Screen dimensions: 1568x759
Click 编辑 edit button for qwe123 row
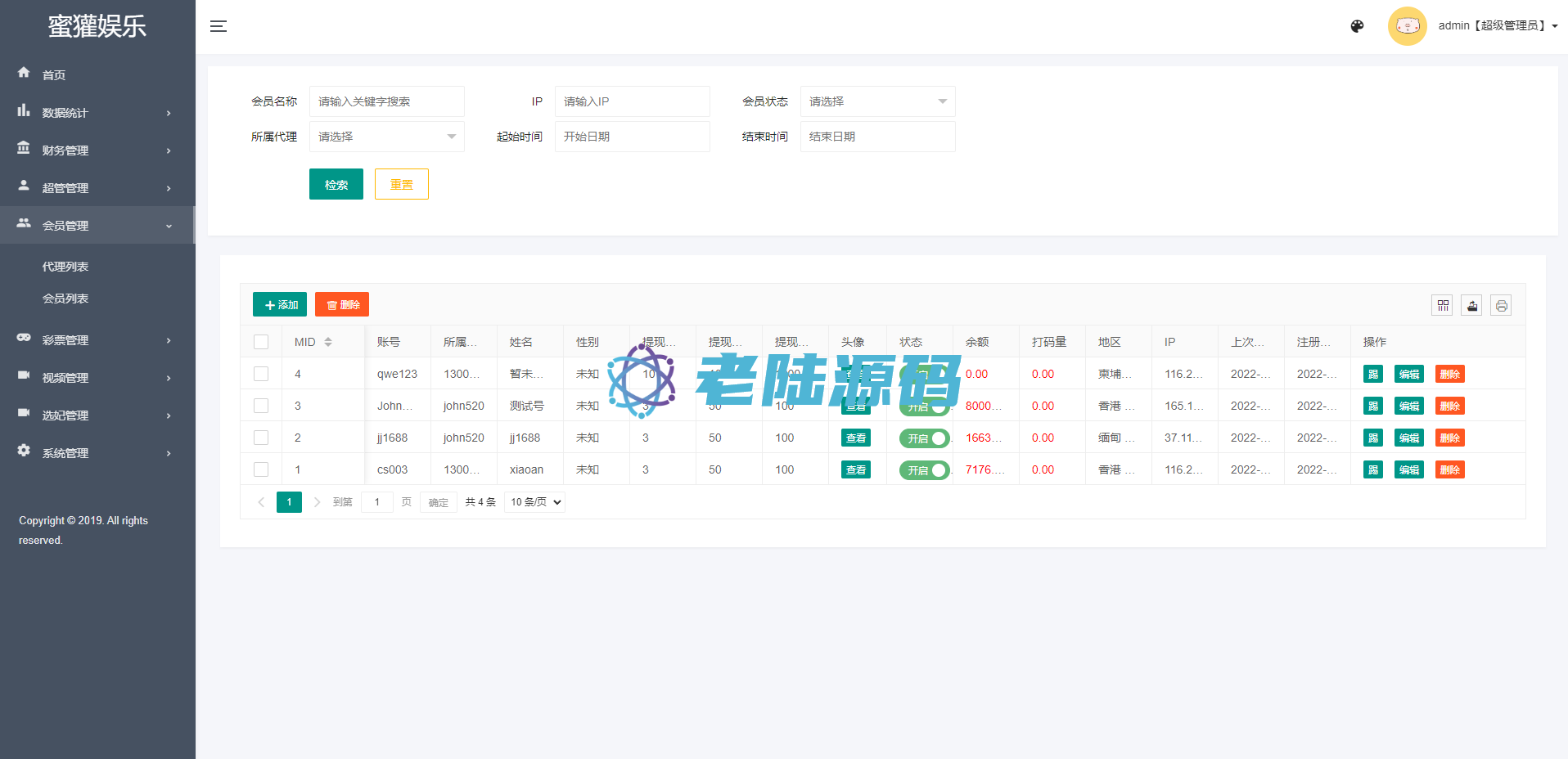1409,374
